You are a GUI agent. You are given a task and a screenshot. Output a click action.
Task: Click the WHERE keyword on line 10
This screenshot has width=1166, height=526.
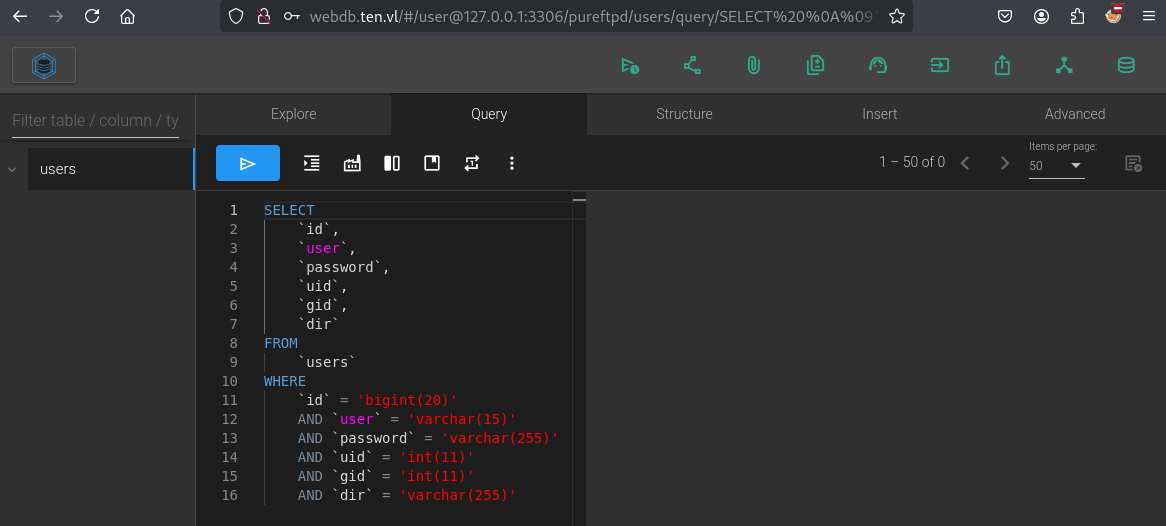pos(285,381)
